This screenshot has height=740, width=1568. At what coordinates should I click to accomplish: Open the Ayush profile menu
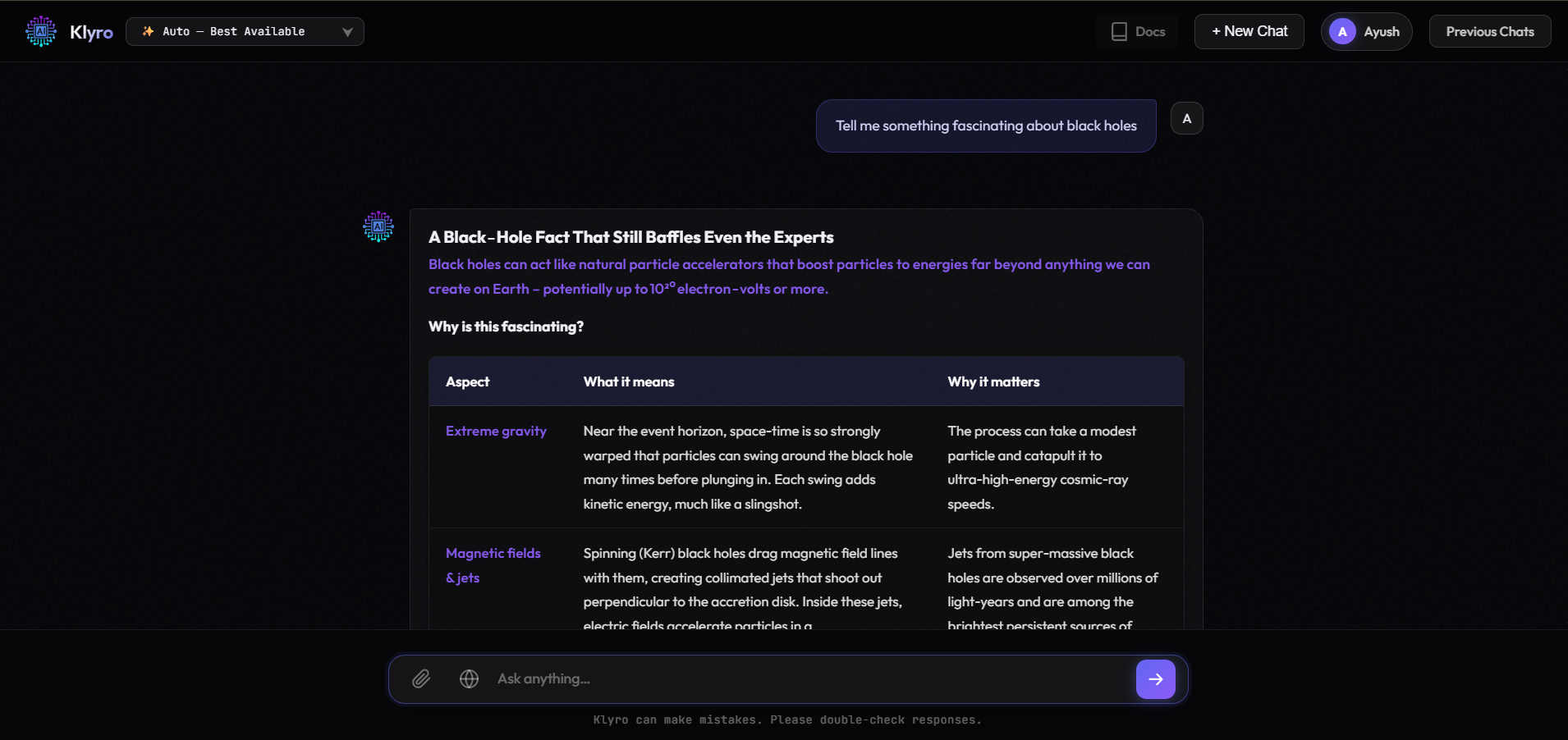(1366, 31)
